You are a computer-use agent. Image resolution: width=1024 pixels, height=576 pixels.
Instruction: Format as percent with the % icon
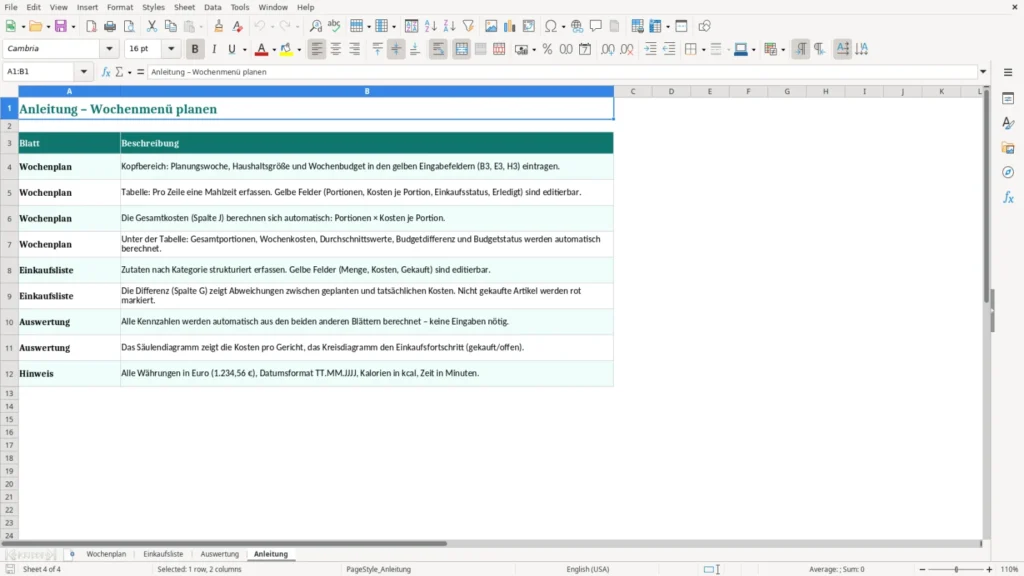[547, 49]
